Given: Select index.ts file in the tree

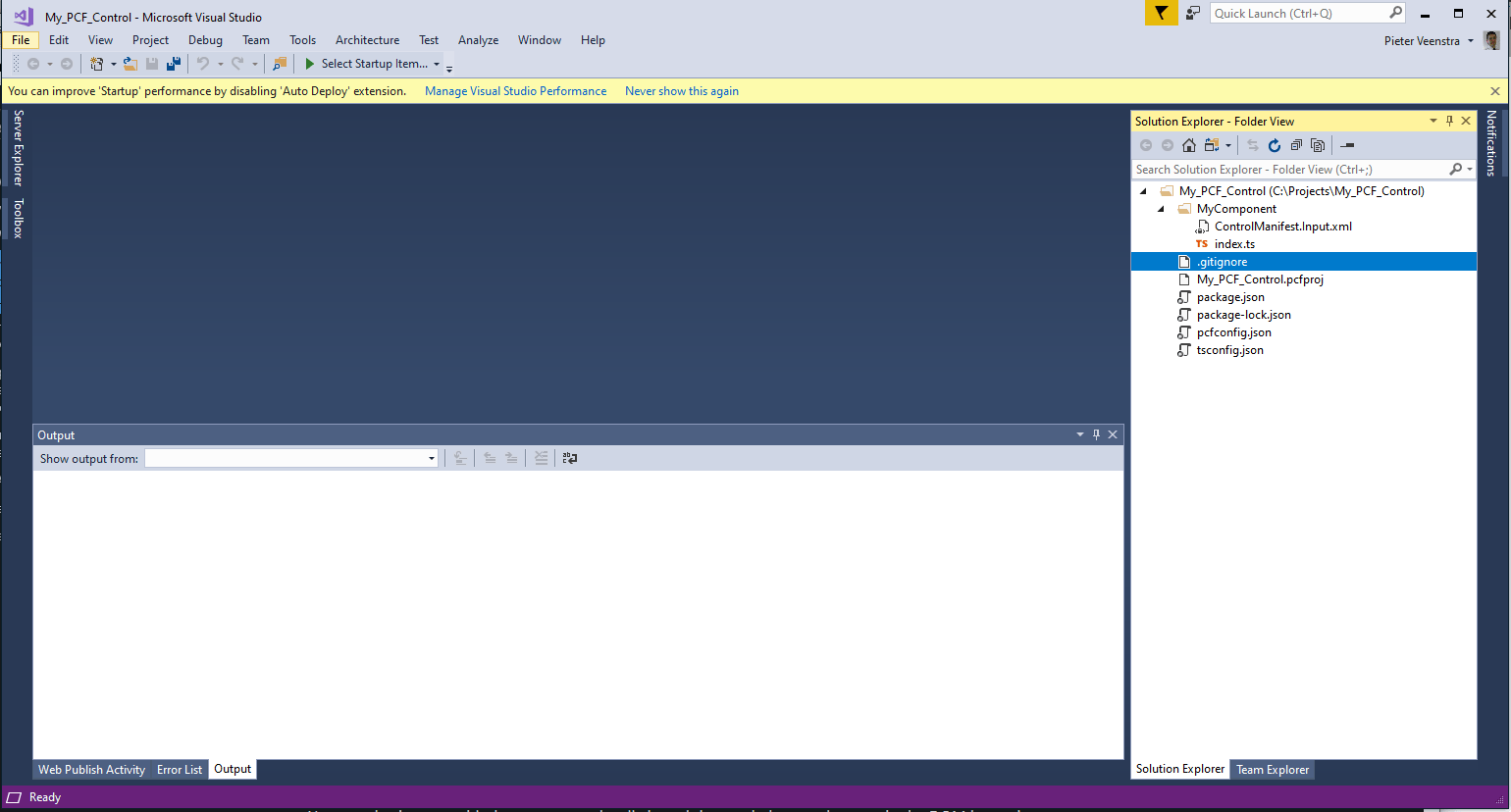Looking at the screenshot, I should 1234,244.
